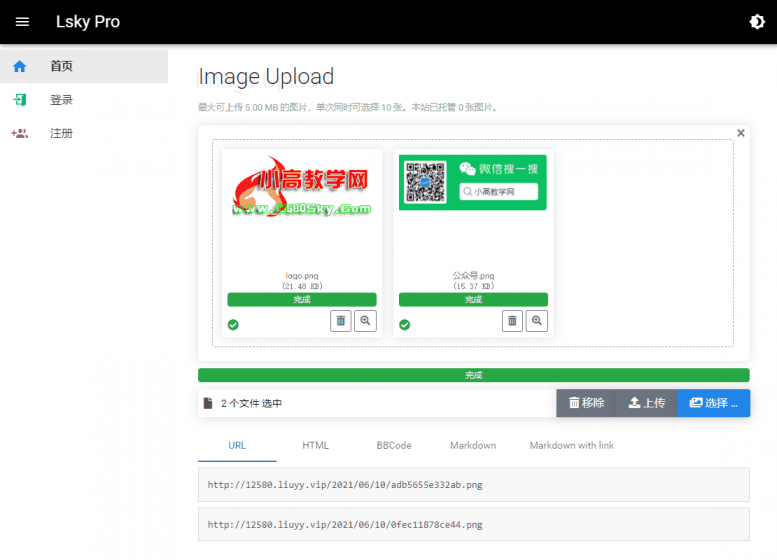Viewport: 777px width, 560px height.
Task: Switch to the HTML tab
Action: 315,446
